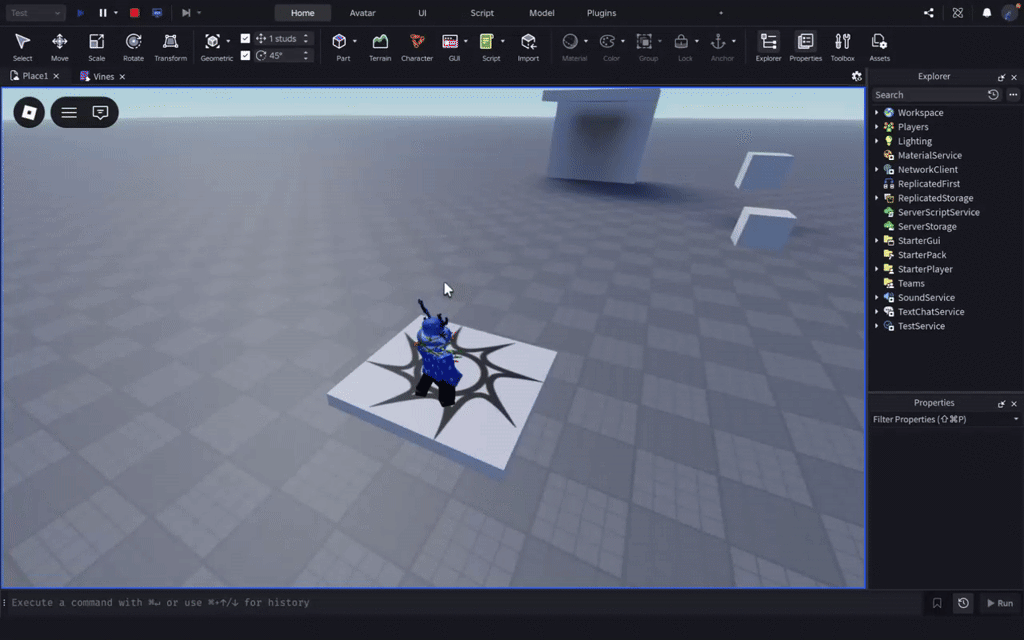Image resolution: width=1024 pixels, height=640 pixels.
Task: Open the command history clock icon
Action: tap(963, 603)
